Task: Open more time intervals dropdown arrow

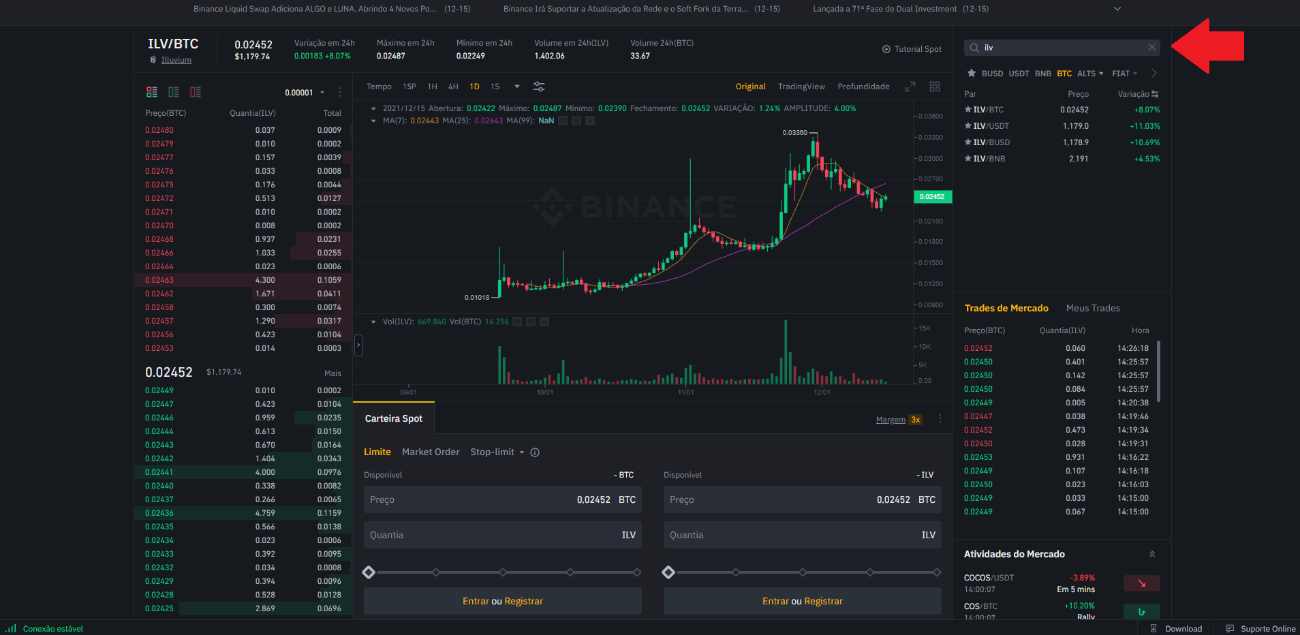Action: (517, 86)
